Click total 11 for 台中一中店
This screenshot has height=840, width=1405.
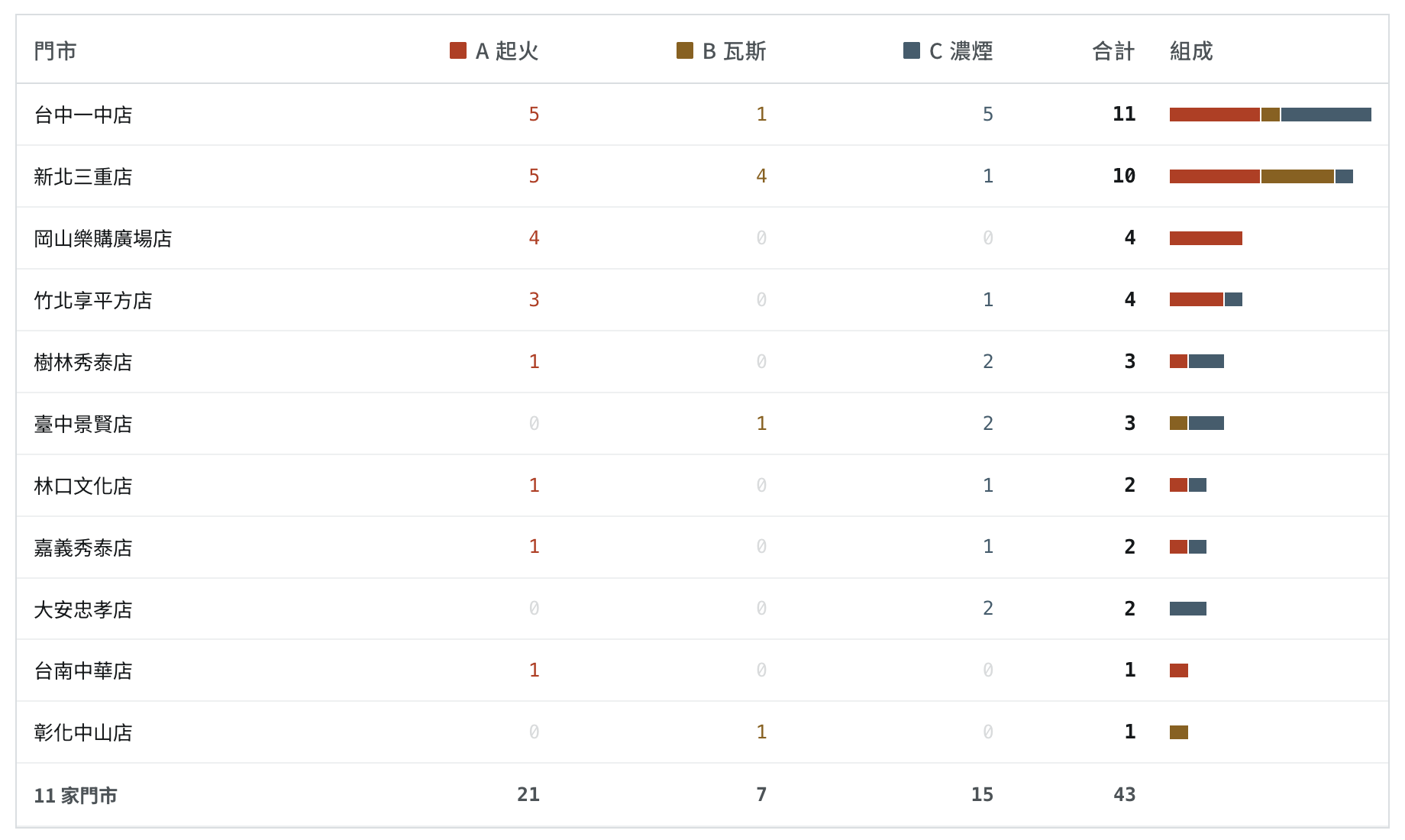pyautogui.click(x=1124, y=114)
